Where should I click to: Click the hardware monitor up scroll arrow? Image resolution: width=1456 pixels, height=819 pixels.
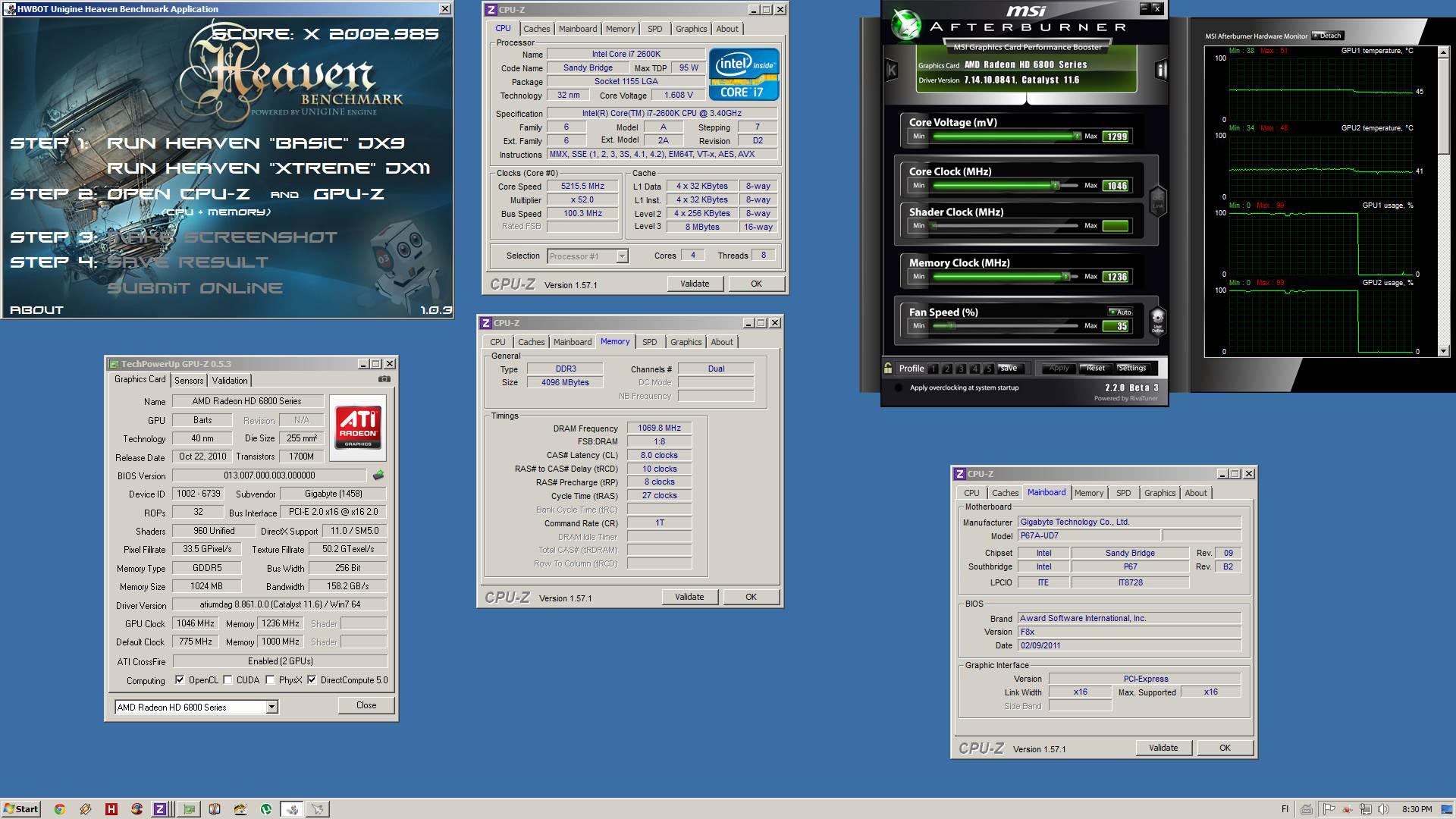click(x=1442, y=52)
